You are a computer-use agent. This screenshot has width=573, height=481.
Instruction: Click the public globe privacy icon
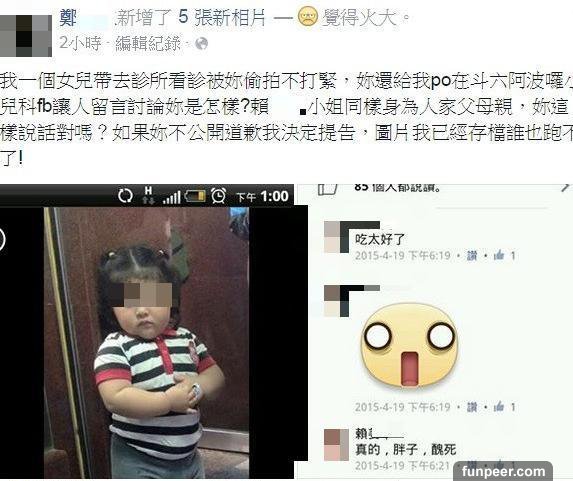pos(202,44)
